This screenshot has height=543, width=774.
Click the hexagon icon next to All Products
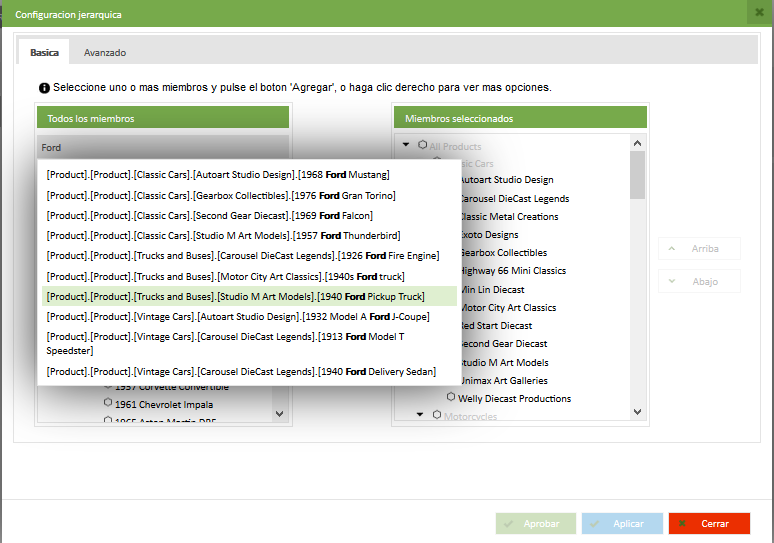click(x=422, y=145)
